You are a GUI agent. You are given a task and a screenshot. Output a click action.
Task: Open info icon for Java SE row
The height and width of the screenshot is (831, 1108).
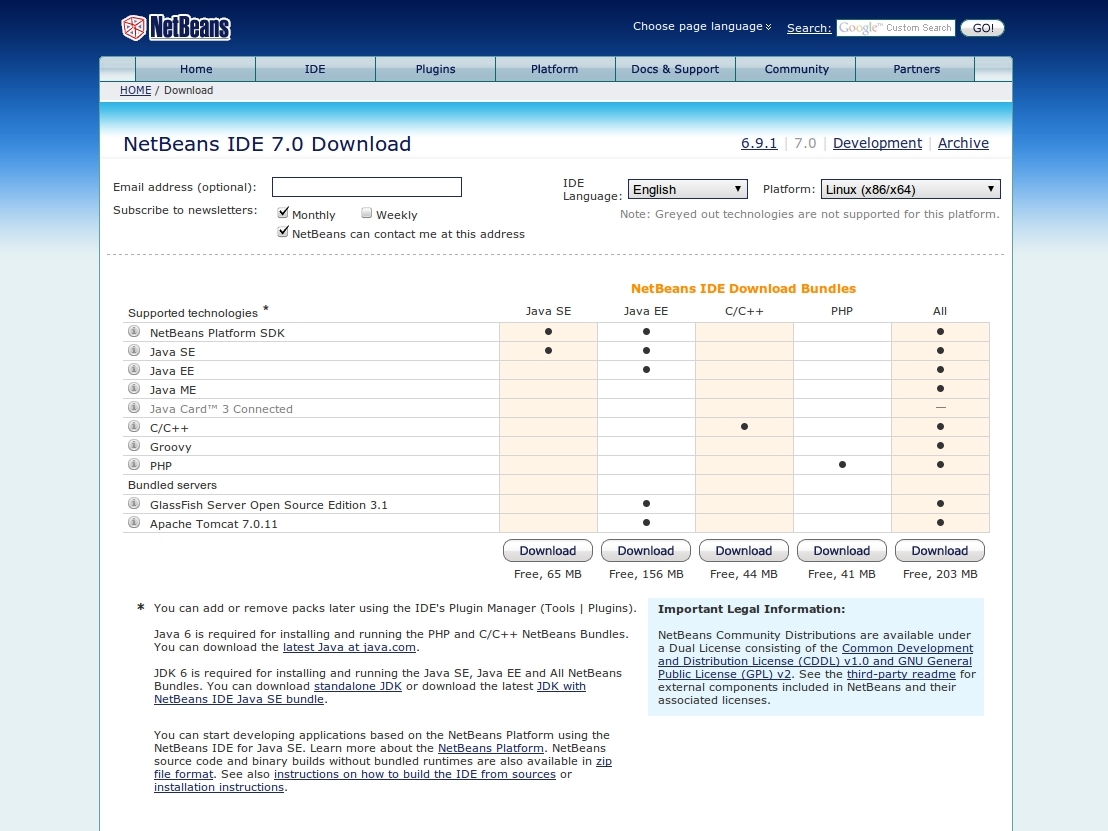(134, 350)
